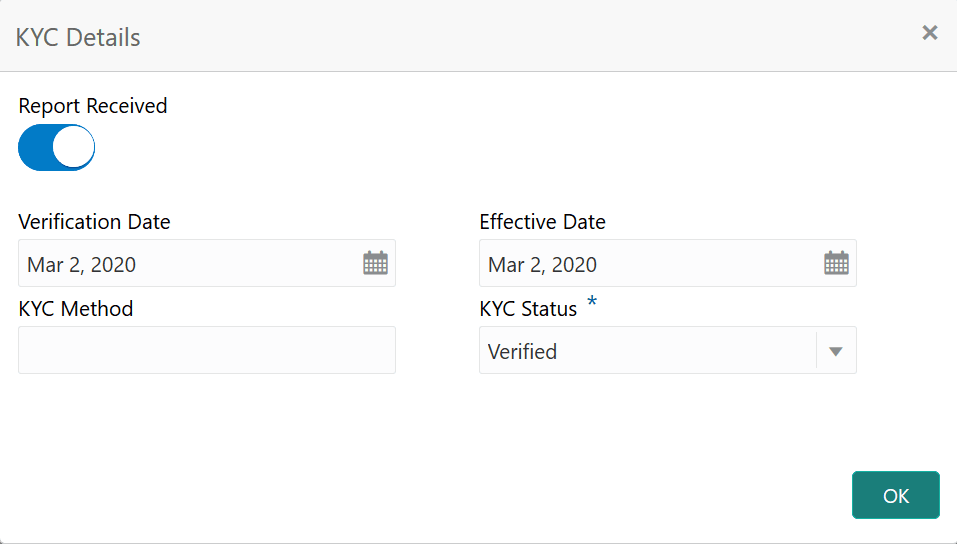Click the white knob of Report Received switch
This screenshot has width=957, height=544.
pyautogui.click(x=73, y=148)
